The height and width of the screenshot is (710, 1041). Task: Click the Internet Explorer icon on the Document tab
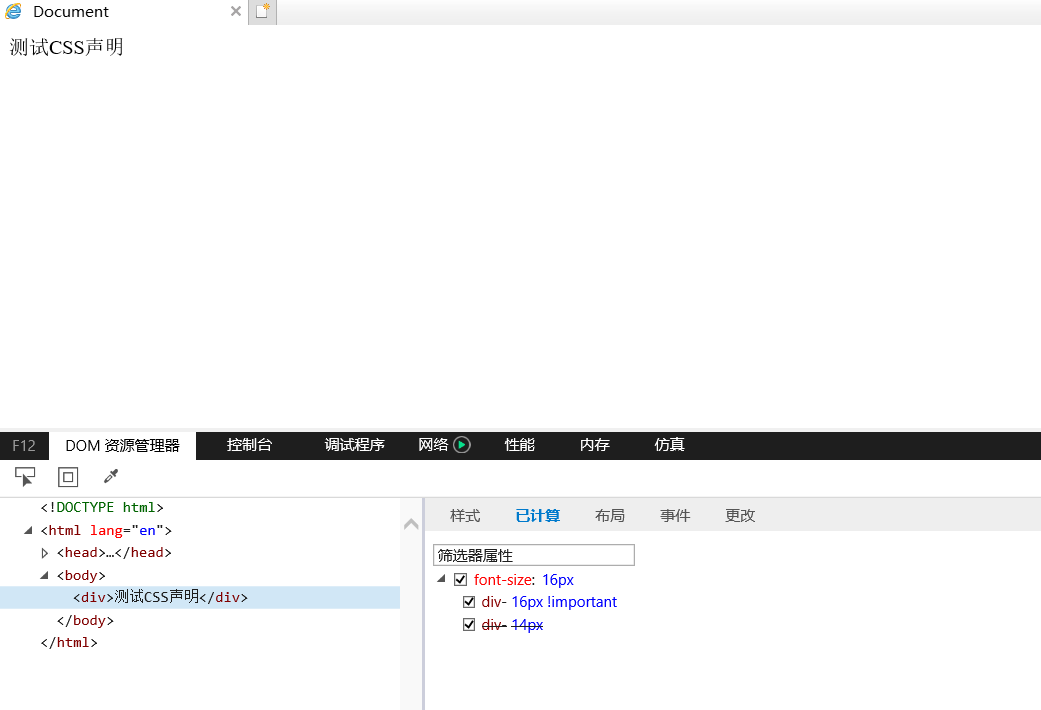(x=14, y=12)
